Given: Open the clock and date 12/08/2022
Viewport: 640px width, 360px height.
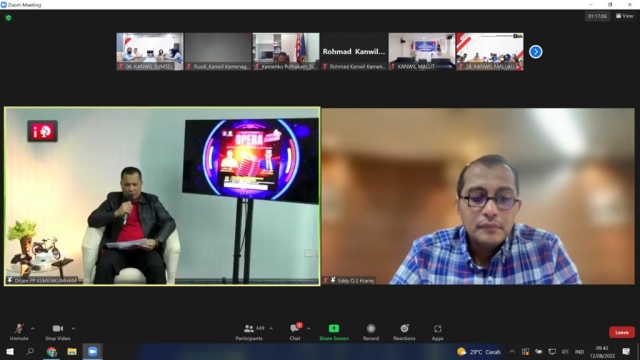Looking at the screenshot, I should coord(602,352).
